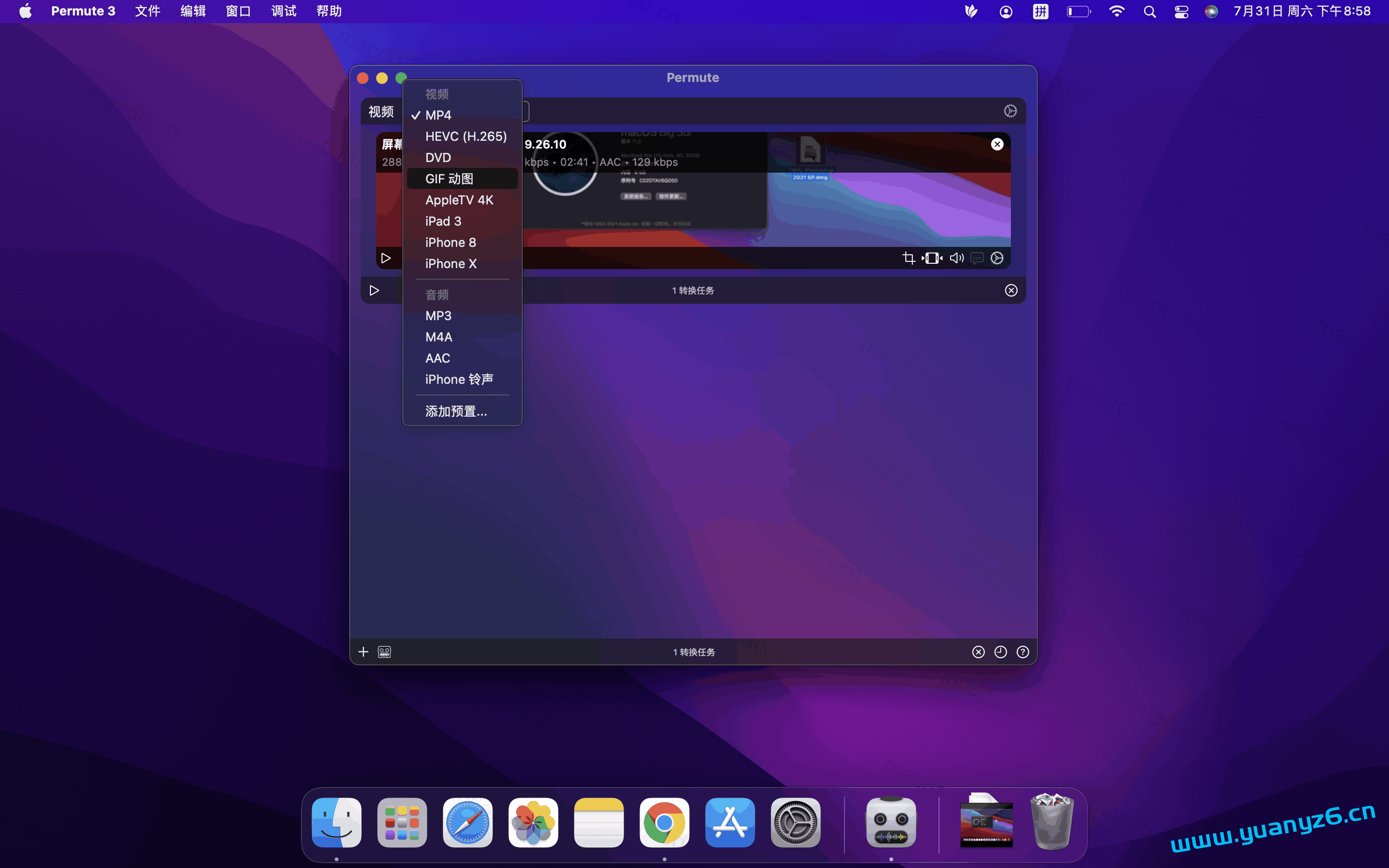Screen dimensions: 1389x868
Task: Preview the screen recording with play button
Action: [386, 258]
